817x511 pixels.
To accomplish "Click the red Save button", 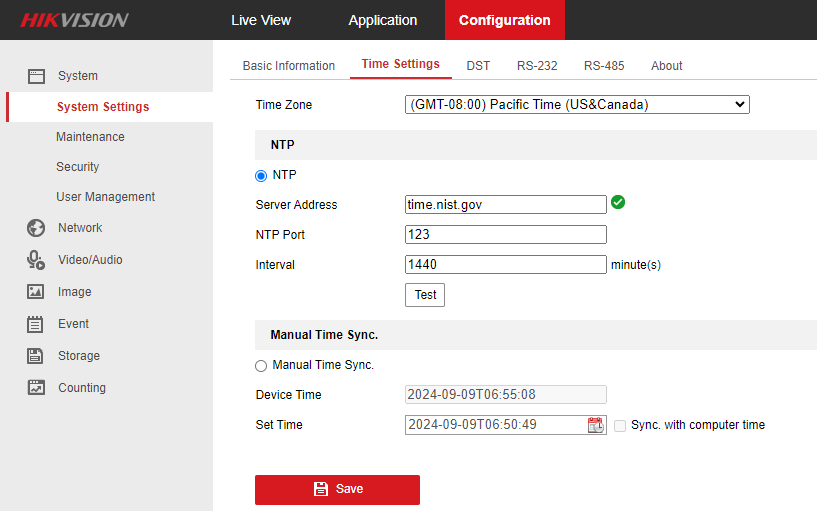I will click(337, 489).
